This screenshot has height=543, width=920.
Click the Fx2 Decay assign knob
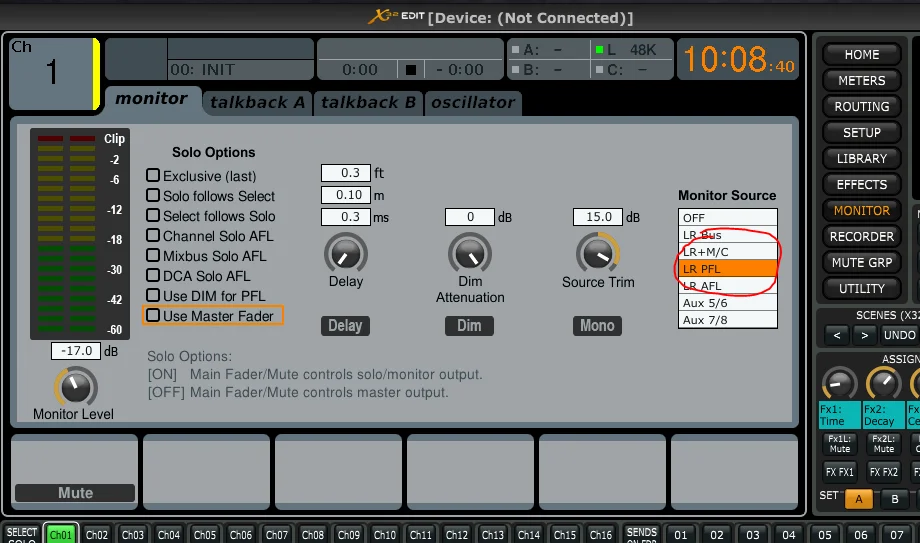(884, 385)
